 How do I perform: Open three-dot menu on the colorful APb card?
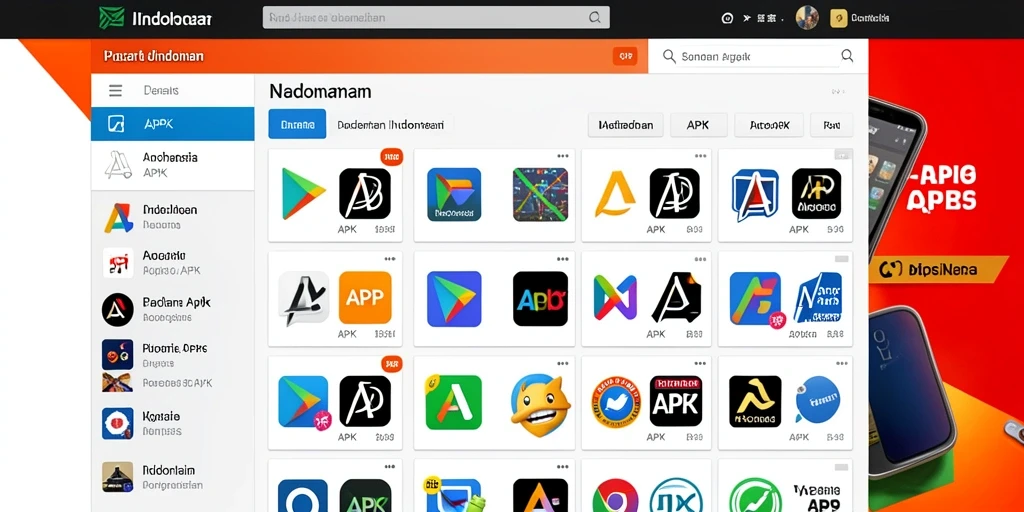click(x=562, y=259)
